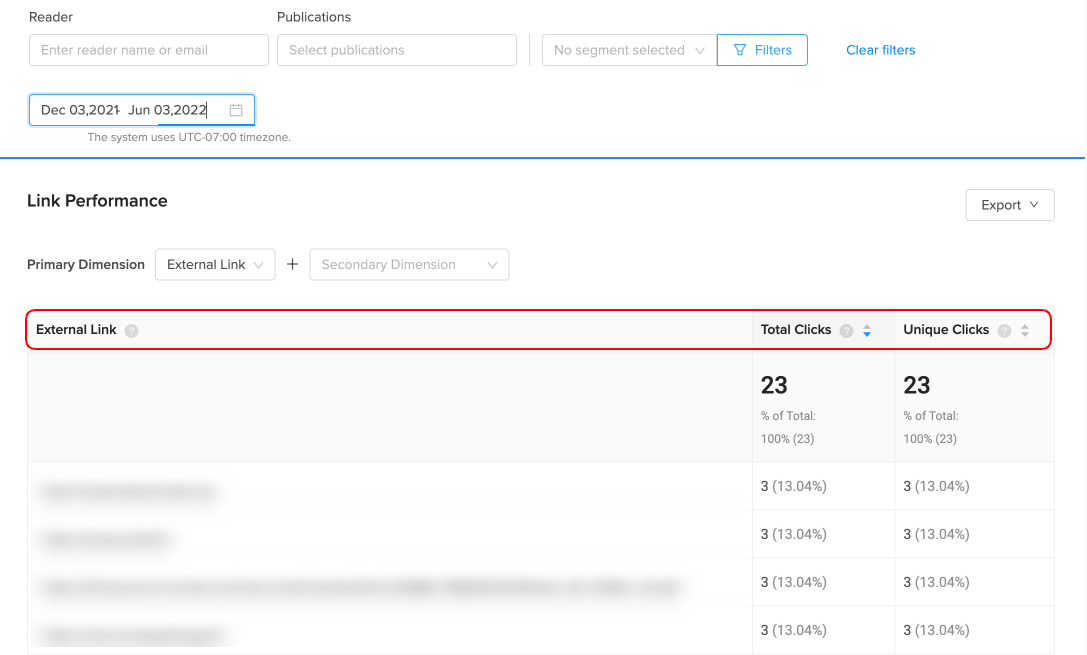This screenshot has width=1087, height=655.
Task: Click help icon beside Total Clicks
Action: tap(846, 330)
